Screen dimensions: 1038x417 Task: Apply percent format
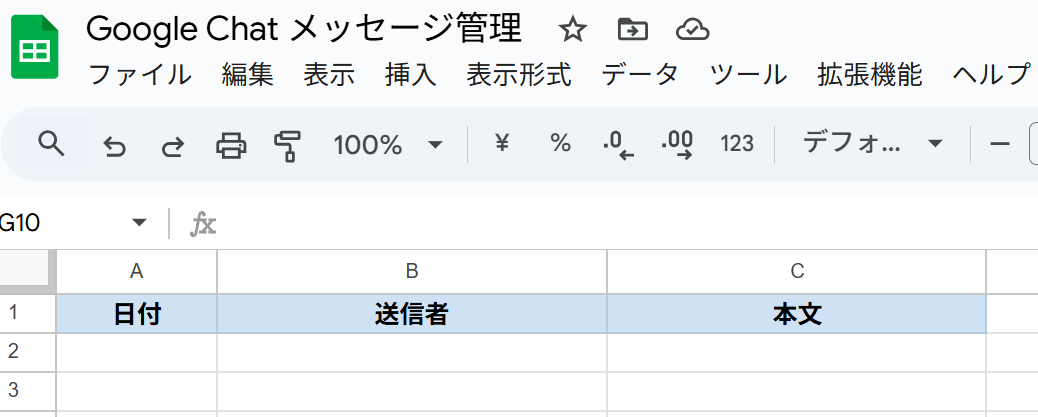point(560,144)
